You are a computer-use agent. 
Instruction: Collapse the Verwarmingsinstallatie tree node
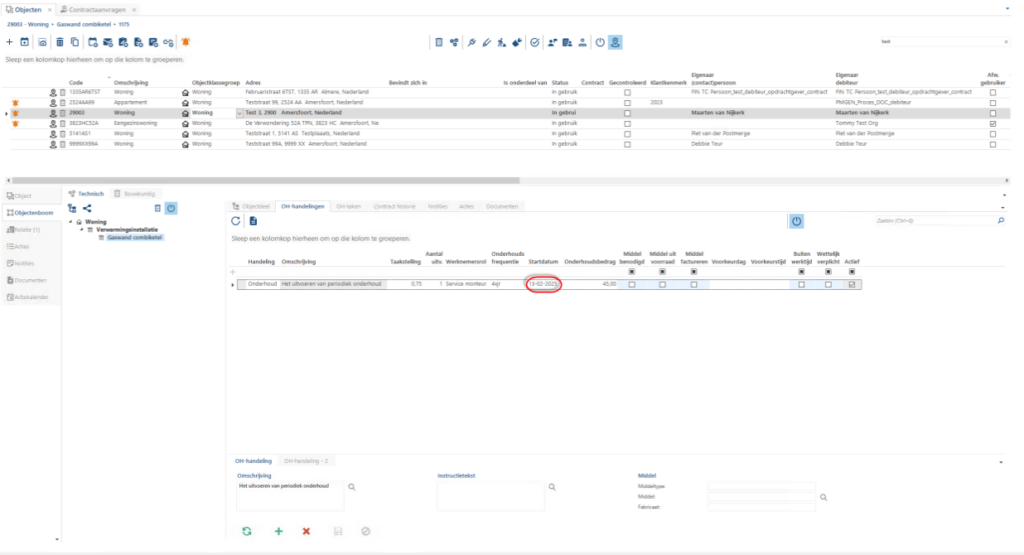[82, 230]
